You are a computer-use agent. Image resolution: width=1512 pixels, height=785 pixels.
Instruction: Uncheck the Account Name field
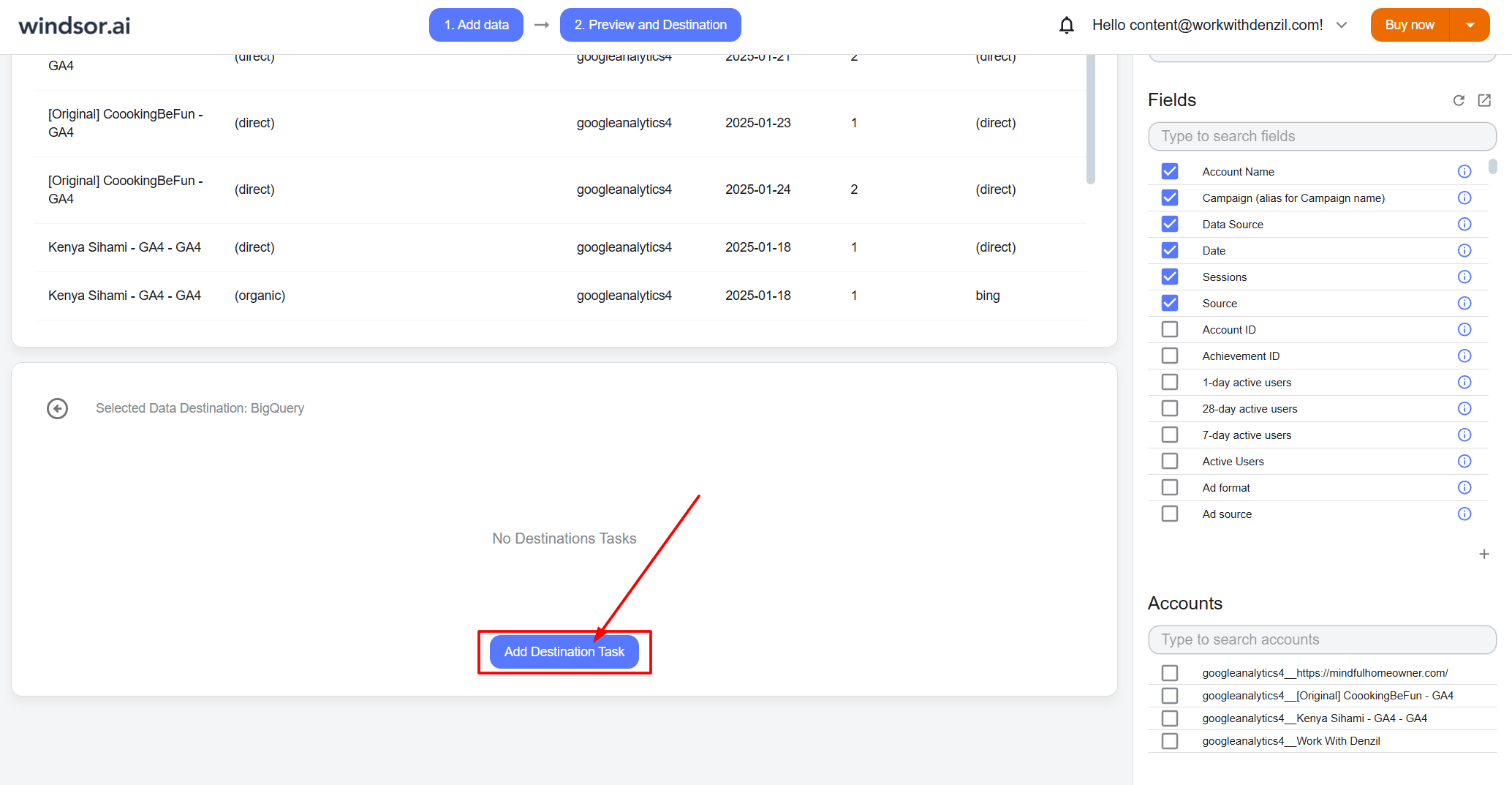tap(1169, 170)
